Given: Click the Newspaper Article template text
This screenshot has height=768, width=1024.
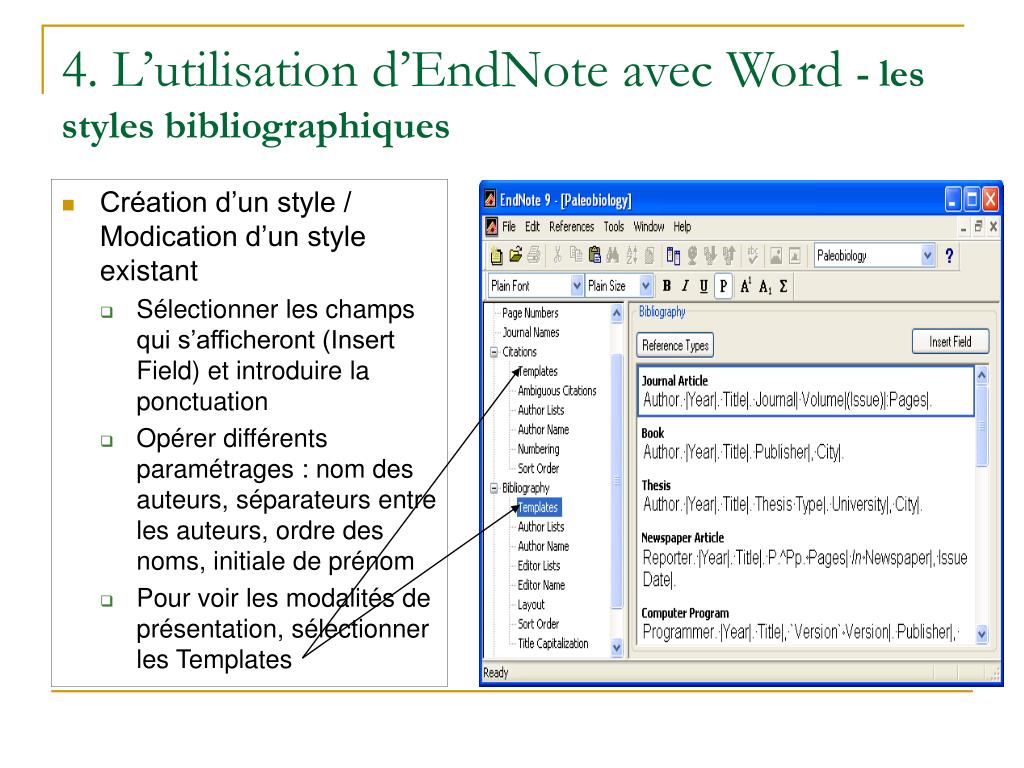Looking at the screenshot, I should [x=805, y=568].
